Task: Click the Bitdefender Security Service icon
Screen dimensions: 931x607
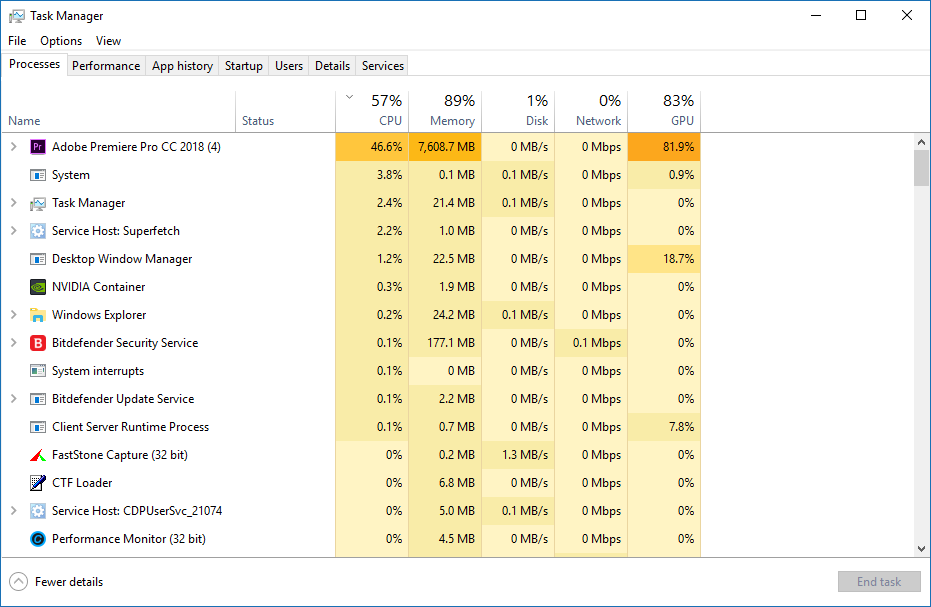Action: tap(37, 343)
